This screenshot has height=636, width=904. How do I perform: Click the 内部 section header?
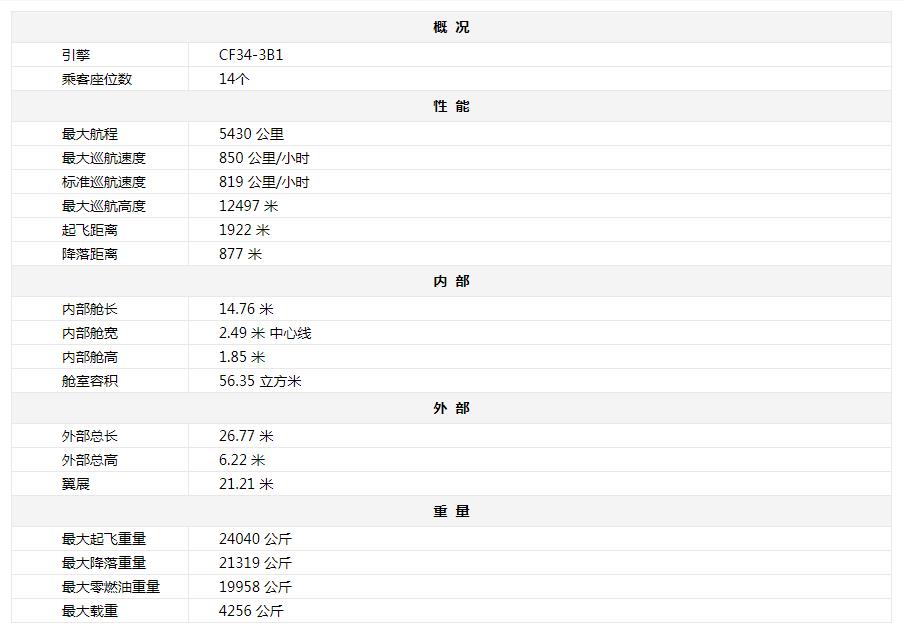[x=451, y=281]
